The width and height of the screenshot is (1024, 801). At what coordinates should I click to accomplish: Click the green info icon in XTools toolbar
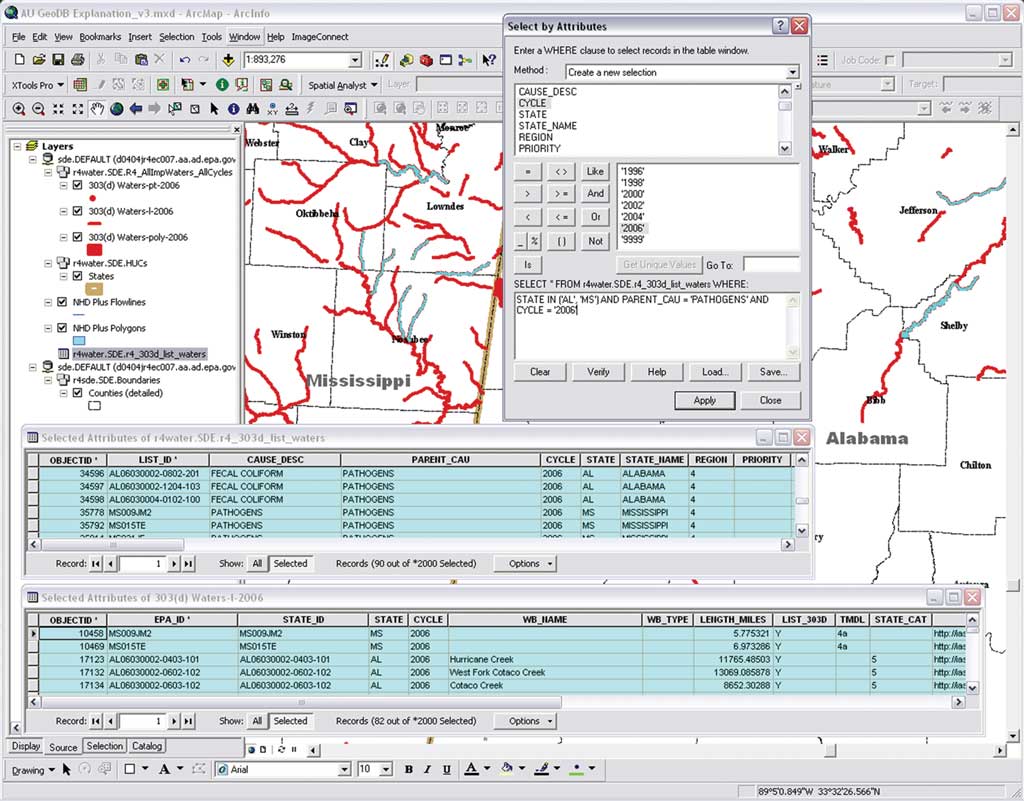click(x=223, y=84)
